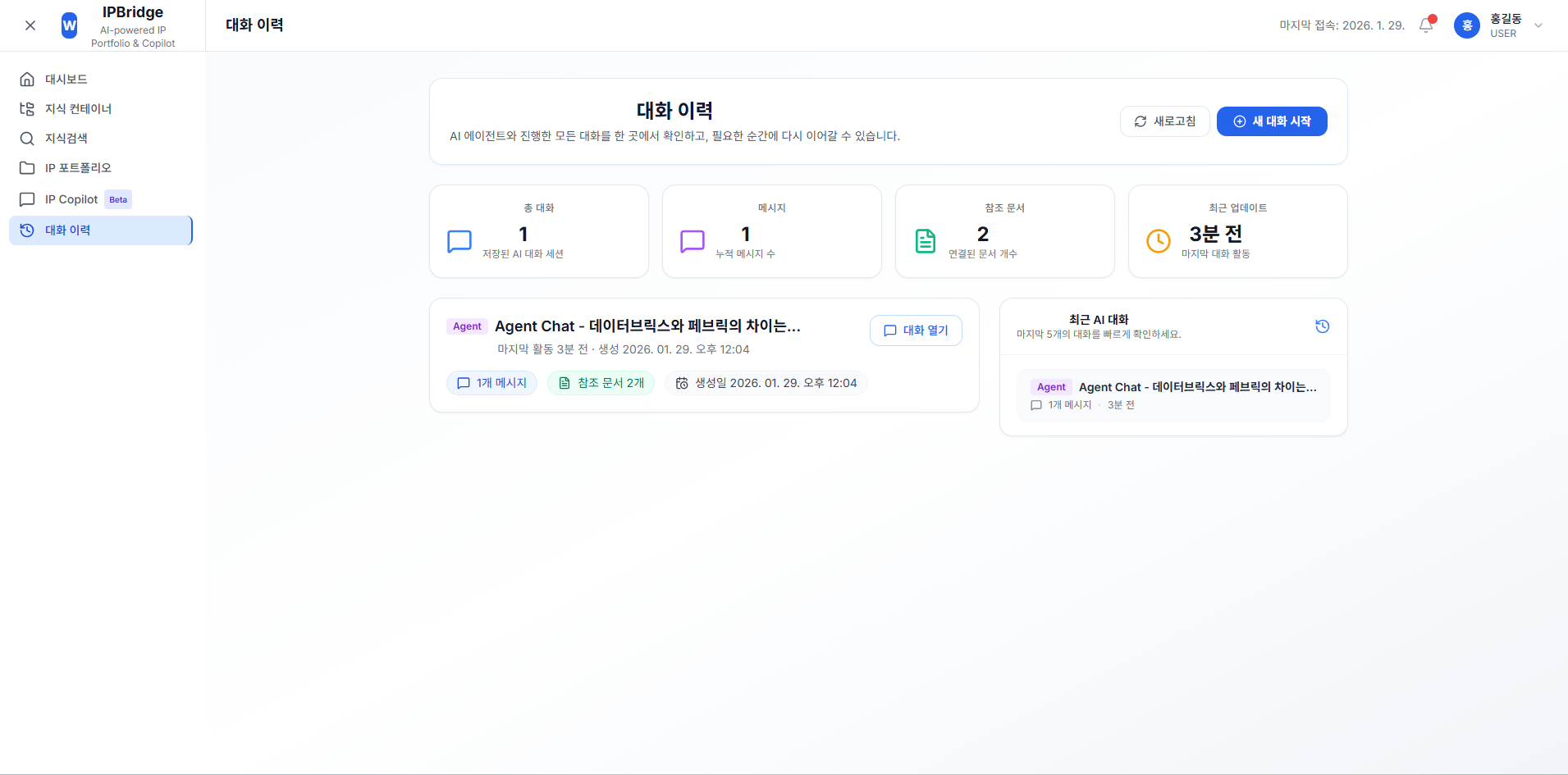Open 대시보드 in the sidebar
Viewport: 1568px width, 775px height.
66,80
